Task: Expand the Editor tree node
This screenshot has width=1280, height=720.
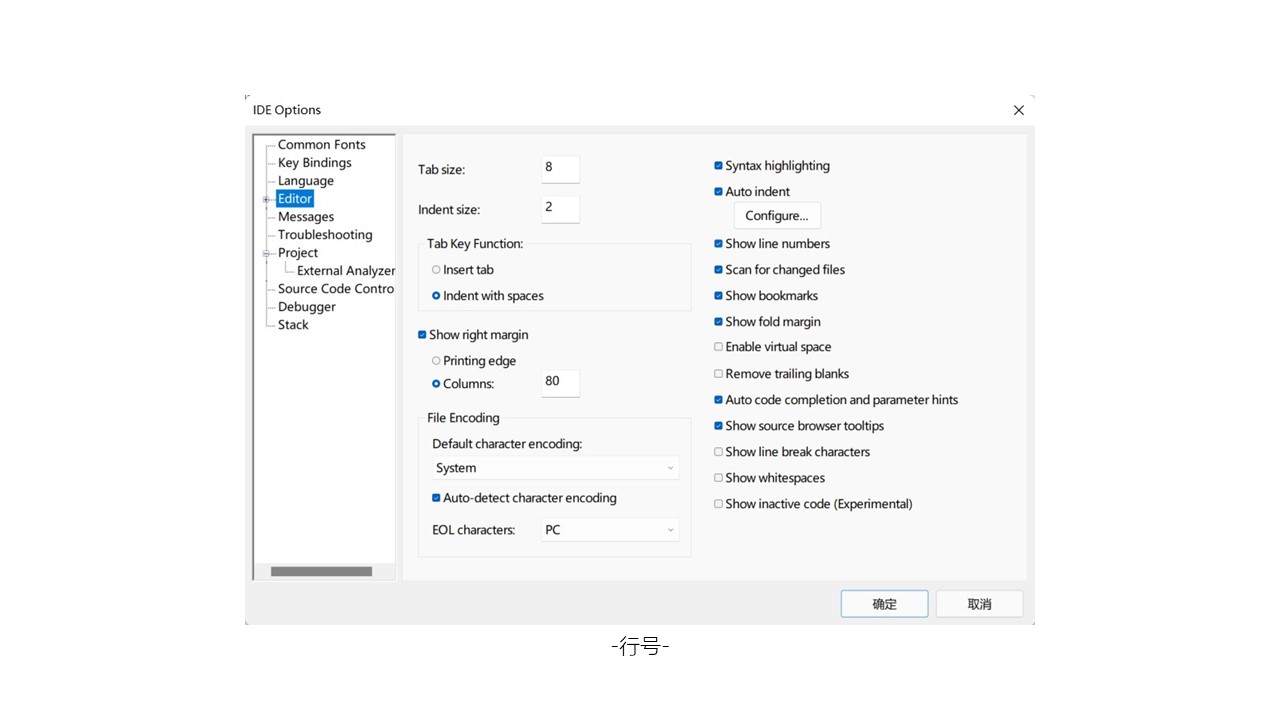Action: click(266, 199)
